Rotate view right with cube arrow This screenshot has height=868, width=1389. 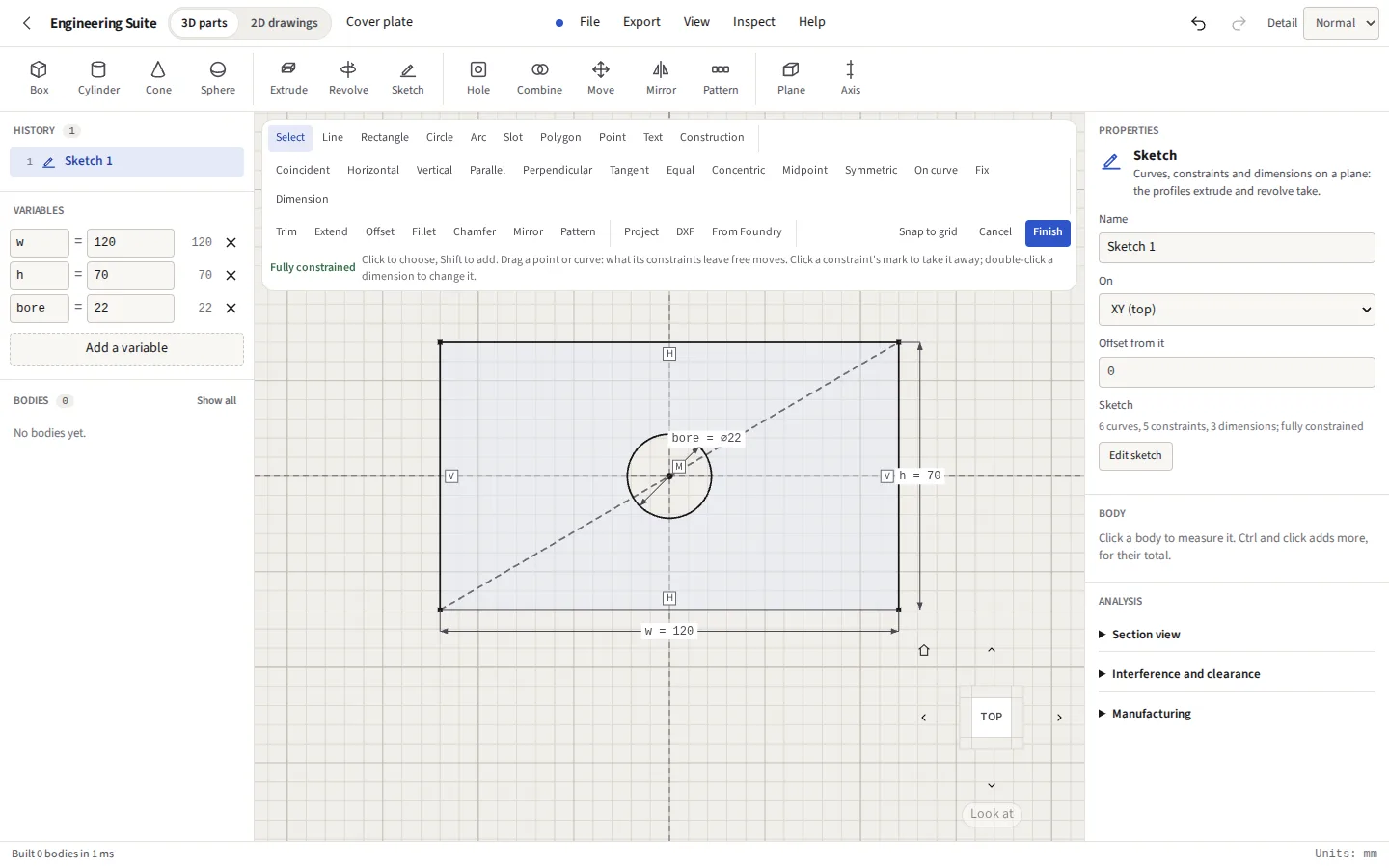1059,718
